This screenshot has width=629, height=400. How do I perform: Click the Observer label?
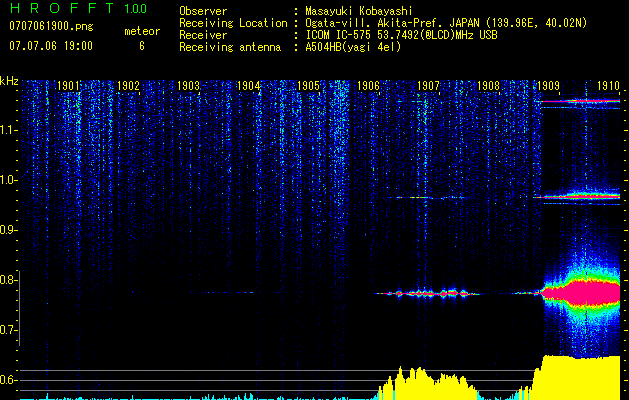pyautogui.click(x=203, y=12)
